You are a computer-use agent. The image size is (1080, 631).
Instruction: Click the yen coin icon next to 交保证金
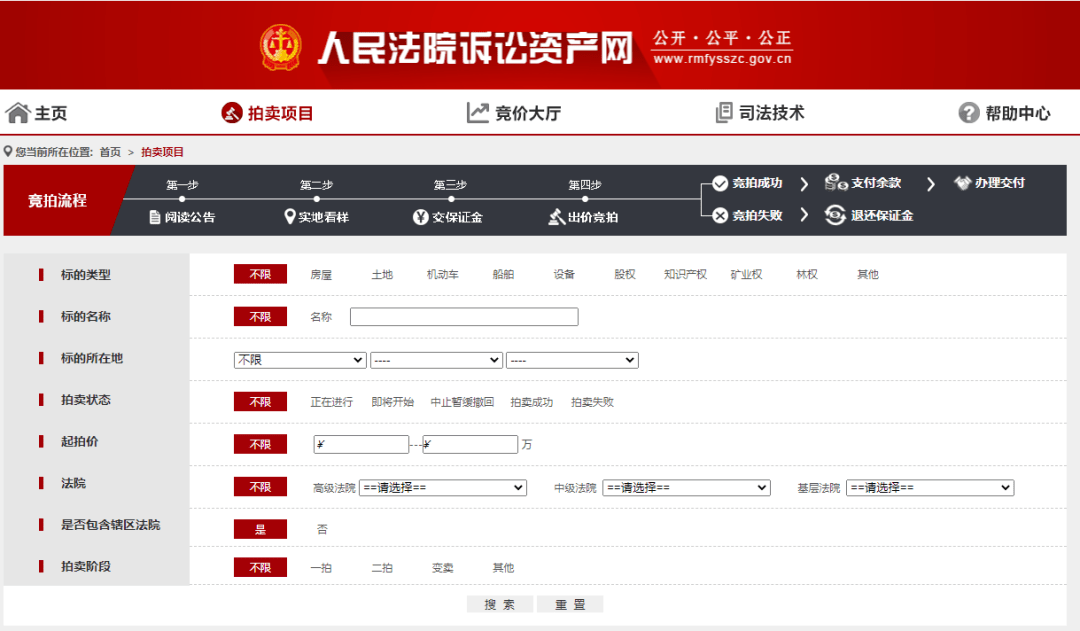click(420, 217)
